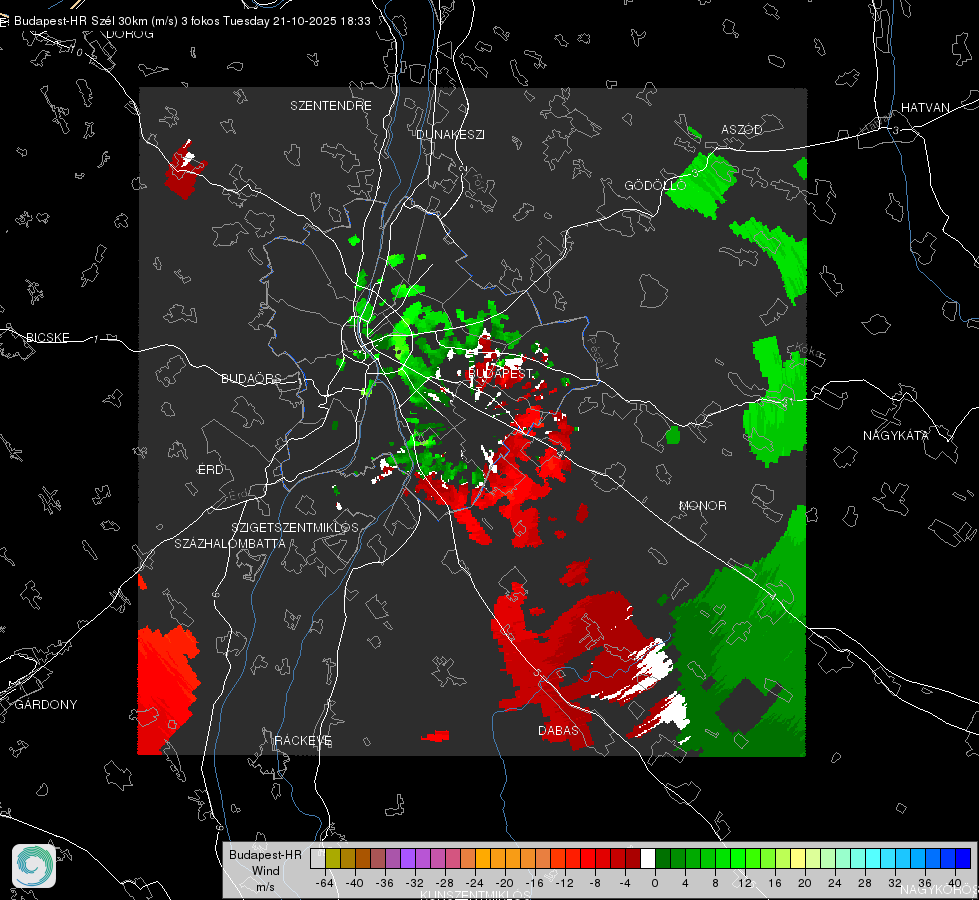
Task: Click the DABAS city label
Action: coord(558,730)
